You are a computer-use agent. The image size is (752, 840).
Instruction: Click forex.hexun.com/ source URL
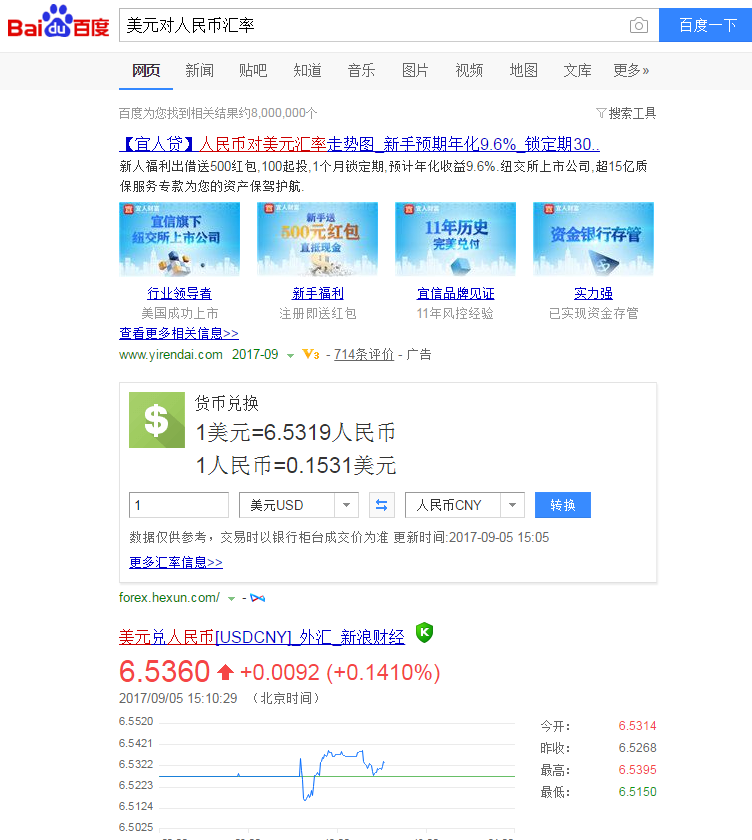click(x=169, y=598)
